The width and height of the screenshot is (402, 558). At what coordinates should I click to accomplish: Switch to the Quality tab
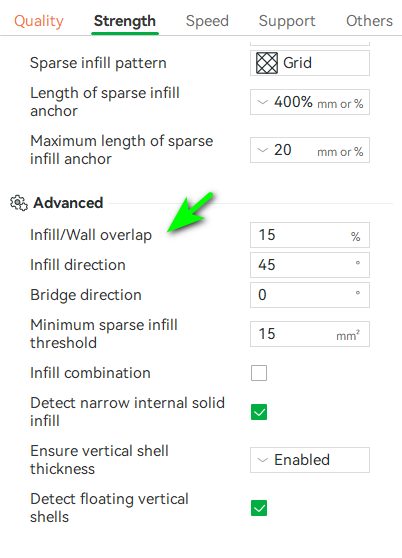(x=39, y=21)
